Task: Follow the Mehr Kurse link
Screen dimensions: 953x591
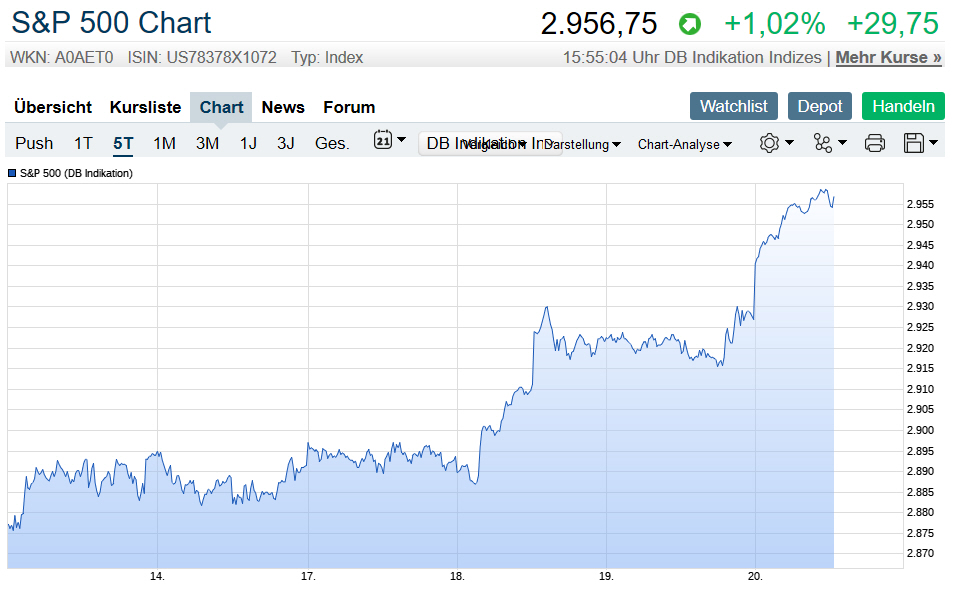Action: point(888,58)
